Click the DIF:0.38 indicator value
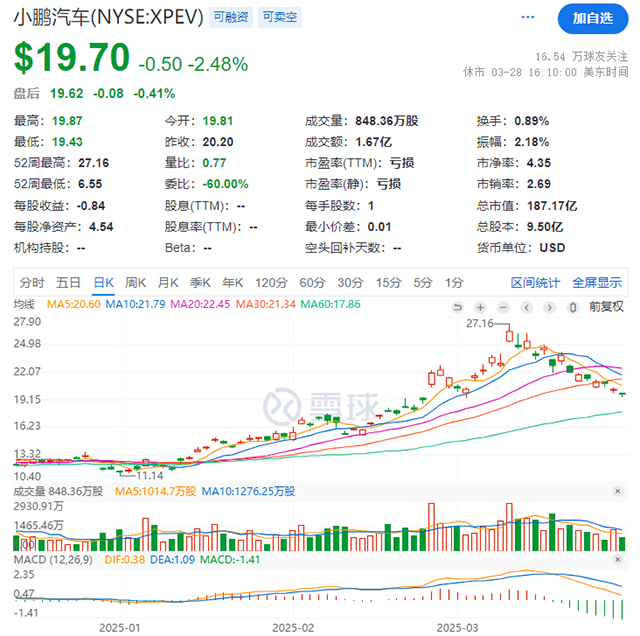640x636 pixels. tap(124, 559)
